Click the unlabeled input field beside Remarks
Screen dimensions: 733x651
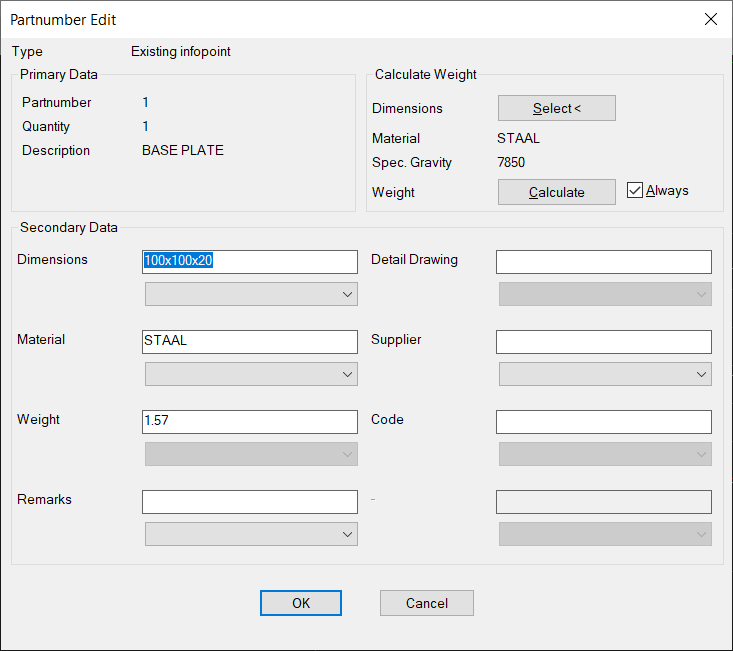click(604, 501)
